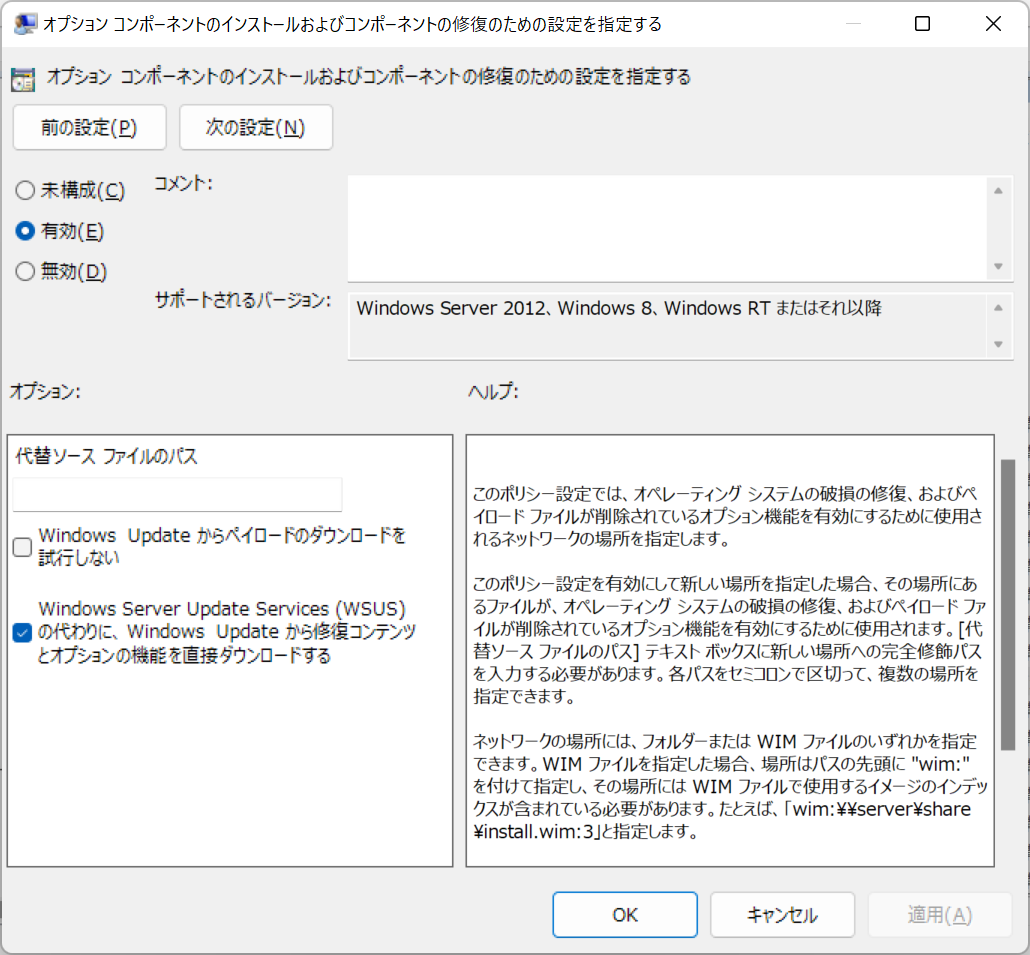Click the サポートされるバージョン: label
Screen dimensions: 1030x955
(x=243, y=300)
